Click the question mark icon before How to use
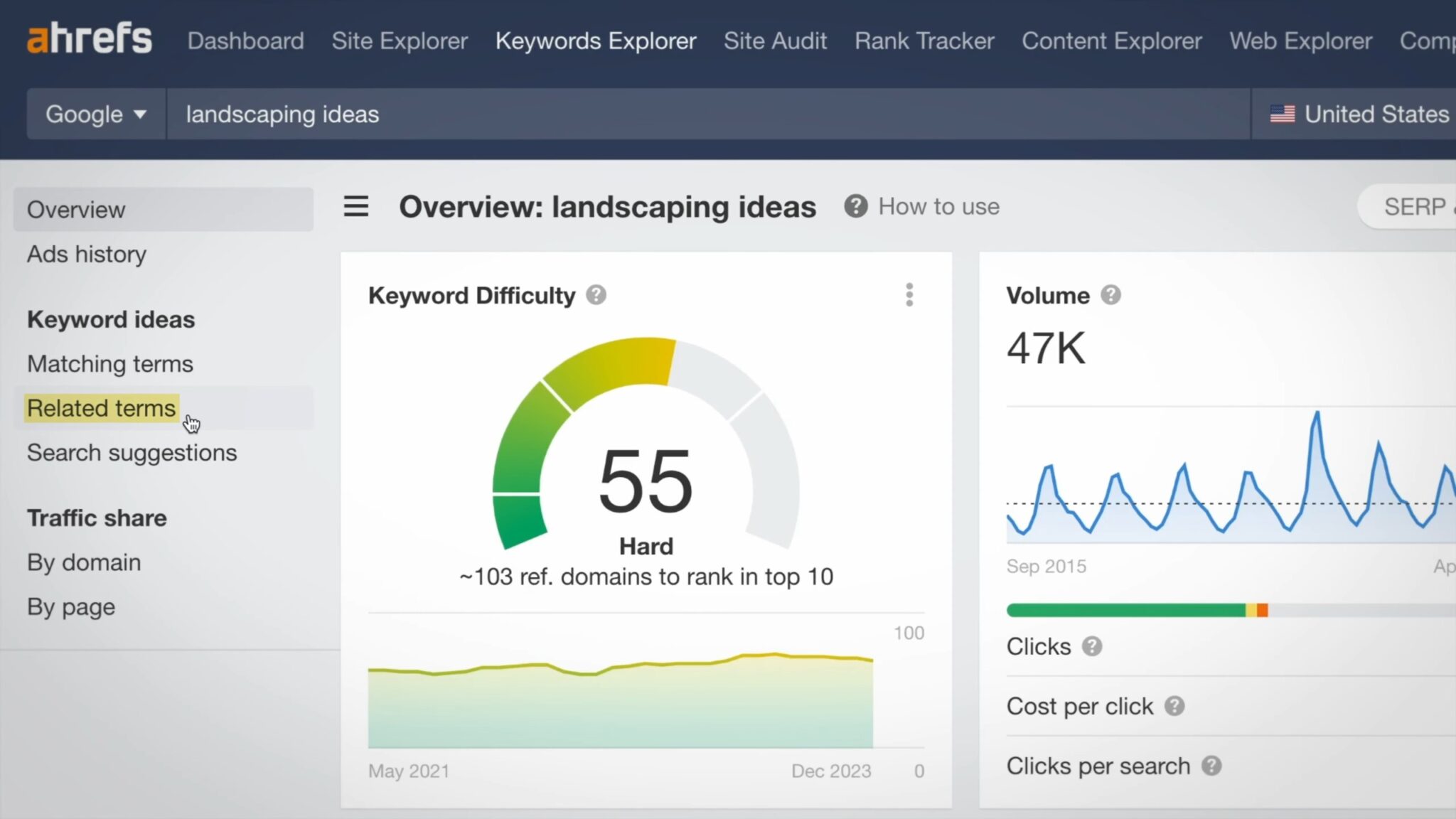Screen dimensions: 1456x819 click(x=856, y=206)
